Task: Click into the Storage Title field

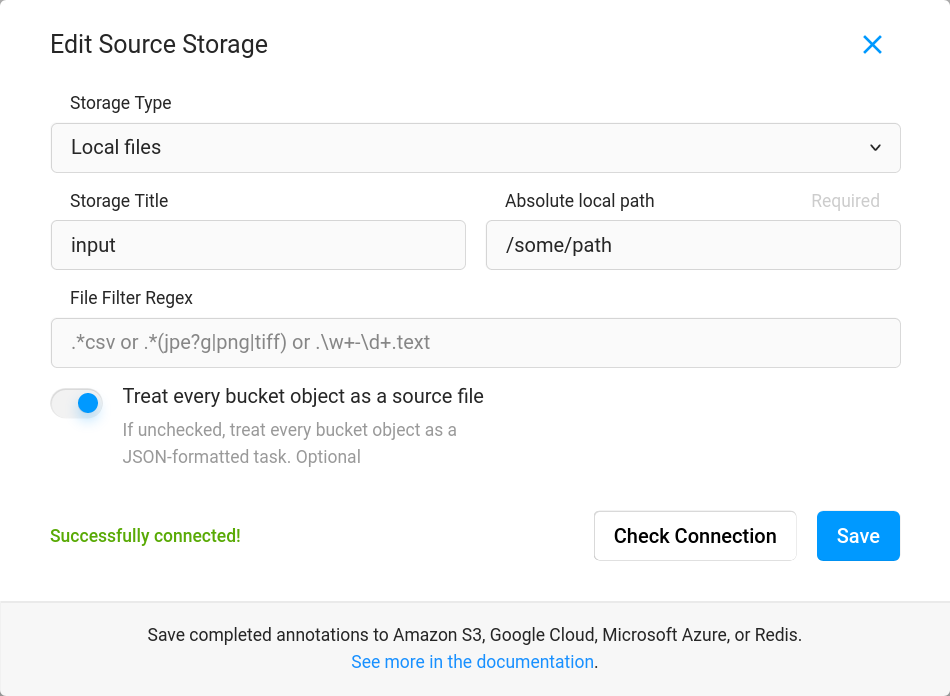Action: 258,245
